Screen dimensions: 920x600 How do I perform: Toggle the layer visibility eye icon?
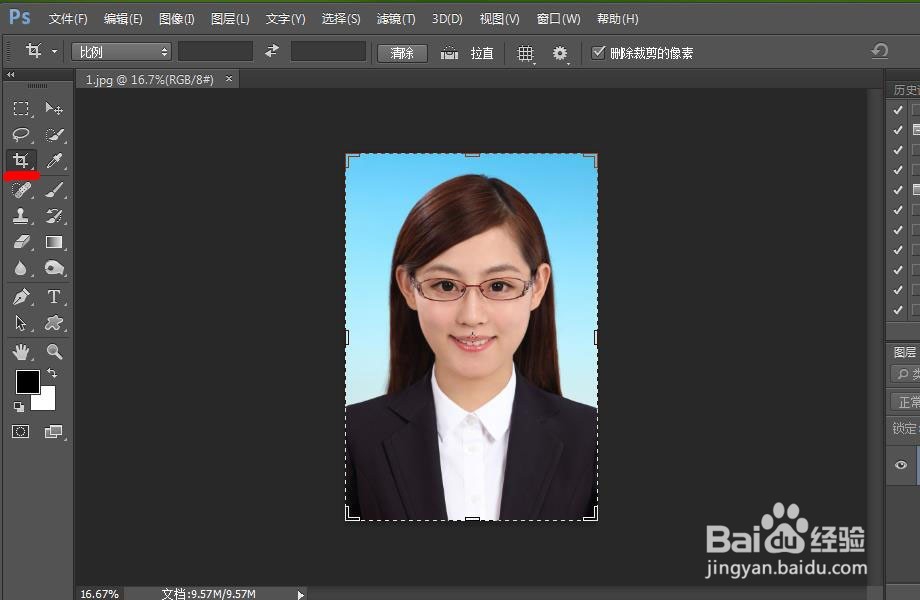(899, 465)
